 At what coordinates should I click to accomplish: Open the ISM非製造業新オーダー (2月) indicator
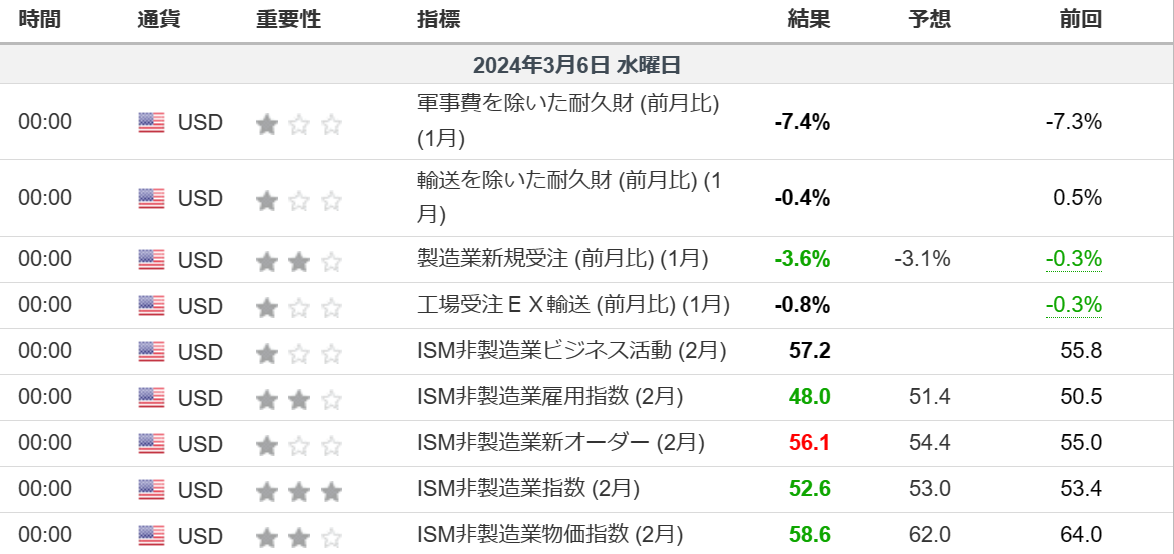[561, 442]
